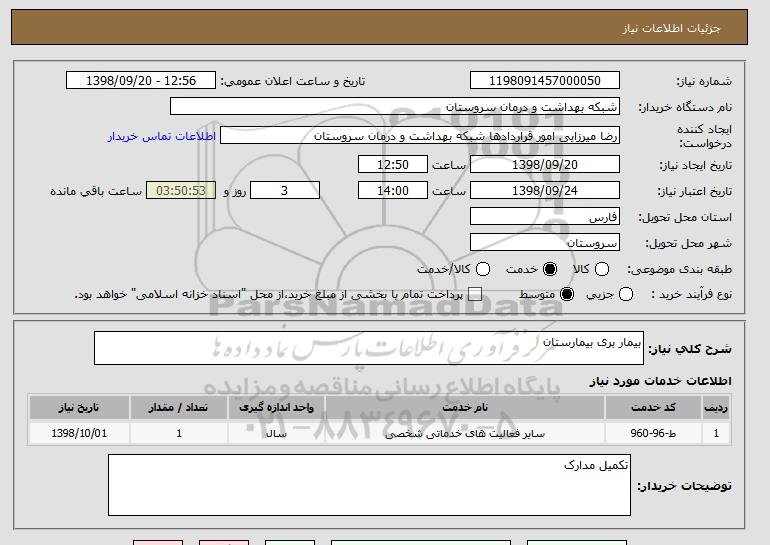Click need date cell 1398/10/01

coord(79,434)
